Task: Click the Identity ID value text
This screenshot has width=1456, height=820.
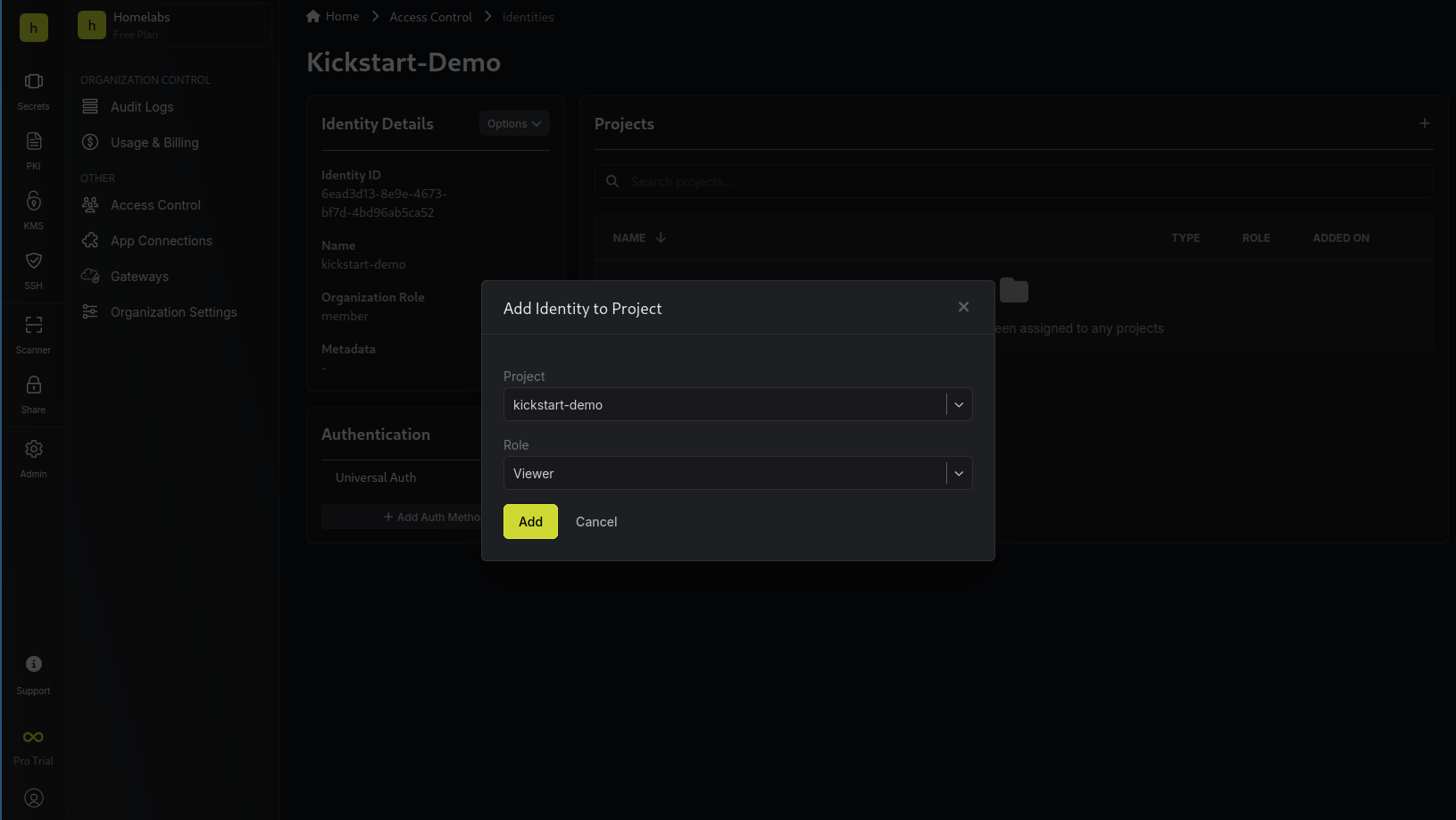Action: click(x=384, y=203)
